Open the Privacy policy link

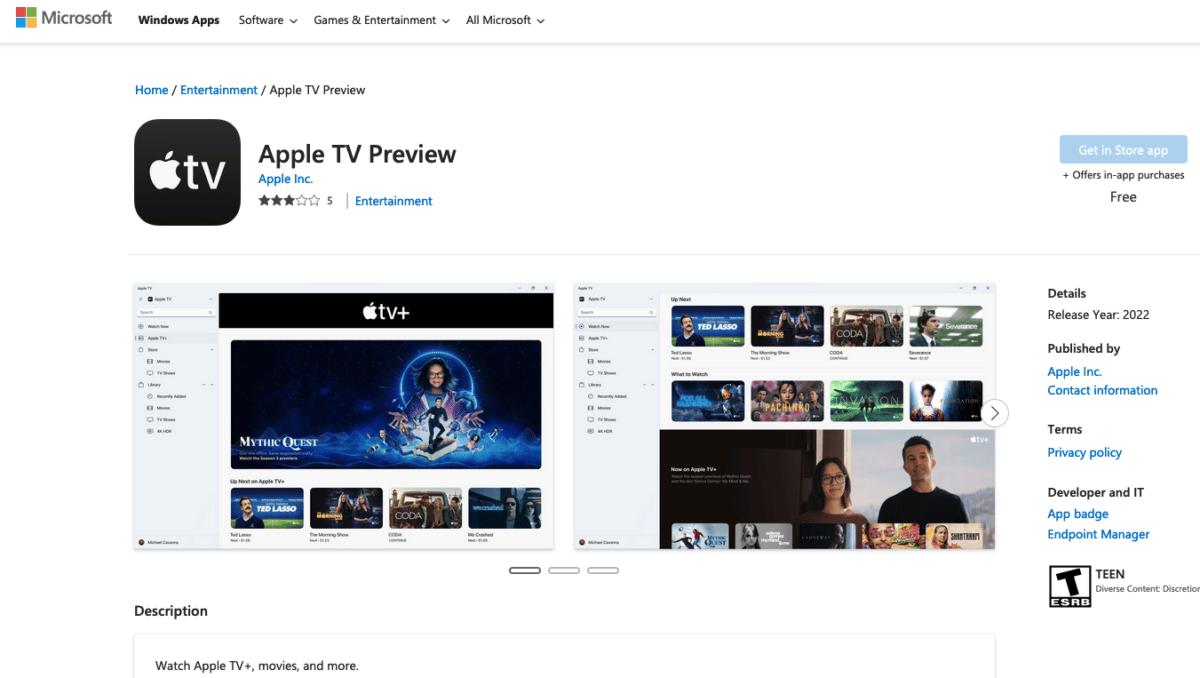point(1084,453)
